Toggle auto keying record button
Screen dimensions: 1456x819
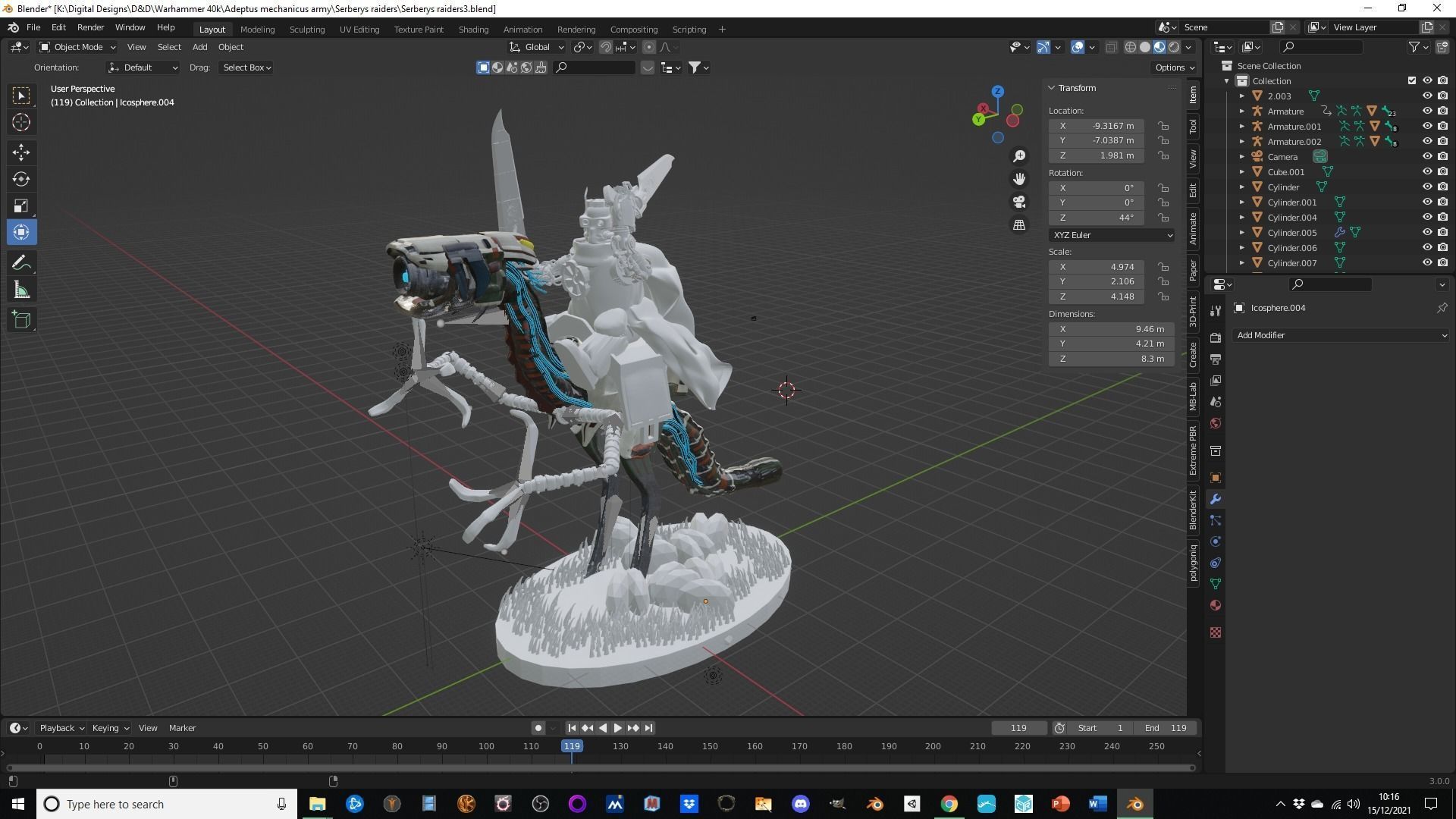(x=538, y=728)
